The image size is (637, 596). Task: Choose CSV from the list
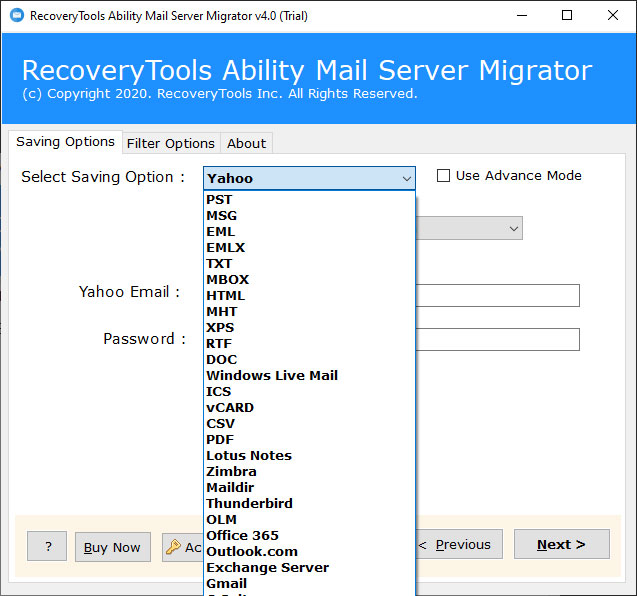[309, 423]
